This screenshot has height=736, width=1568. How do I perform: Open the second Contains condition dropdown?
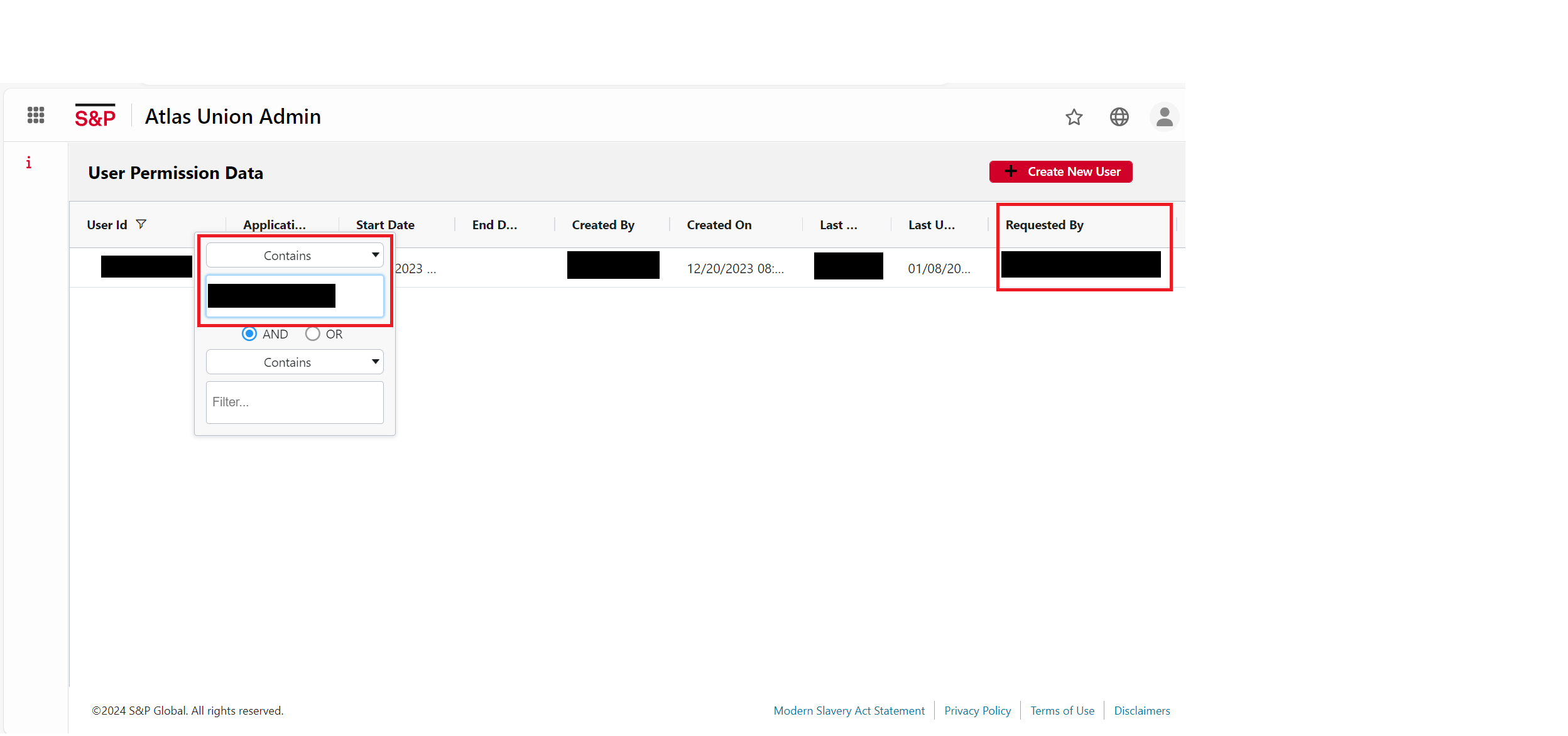pyautogui.click(x=295, y=362)
